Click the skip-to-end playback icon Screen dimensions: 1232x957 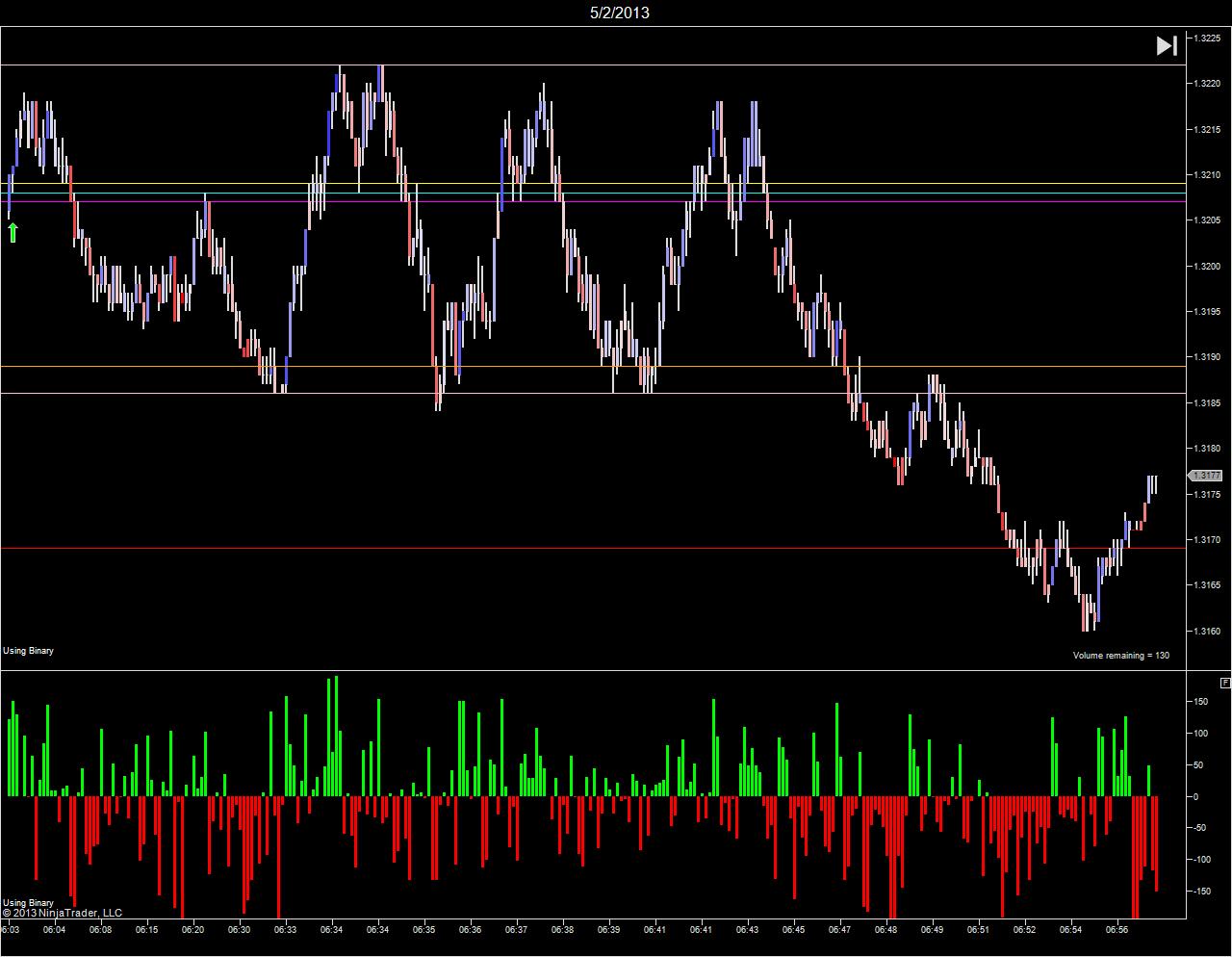pos(1167,45)
